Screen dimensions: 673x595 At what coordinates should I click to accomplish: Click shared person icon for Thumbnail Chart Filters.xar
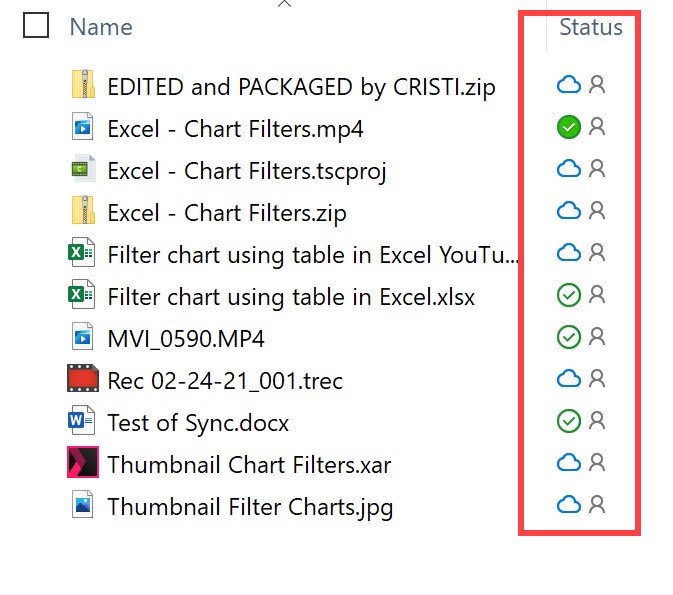click(x=597, y=462)
